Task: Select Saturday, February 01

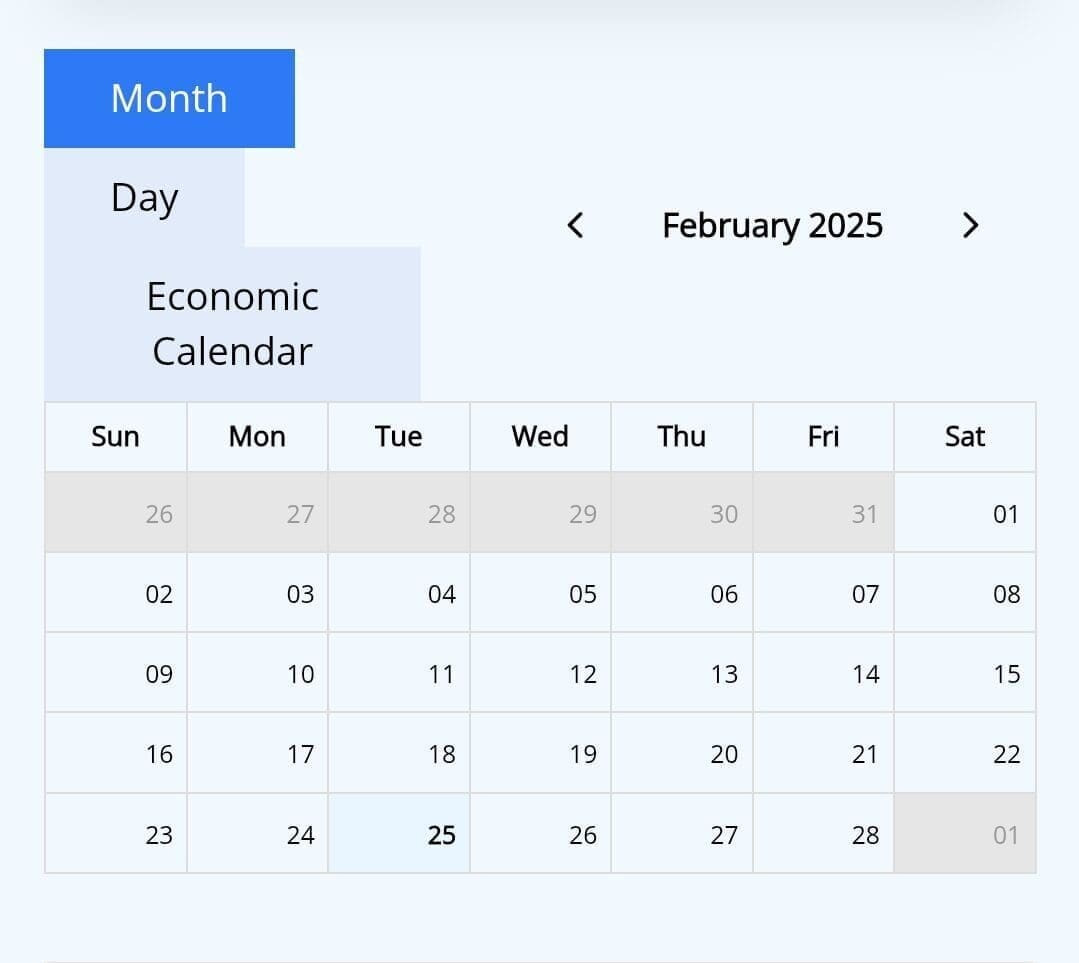Action: pos(965,513)
